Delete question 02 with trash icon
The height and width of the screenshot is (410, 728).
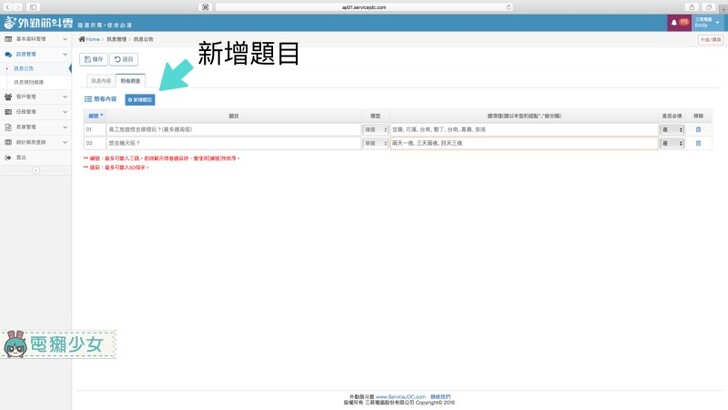click(698, 143)
